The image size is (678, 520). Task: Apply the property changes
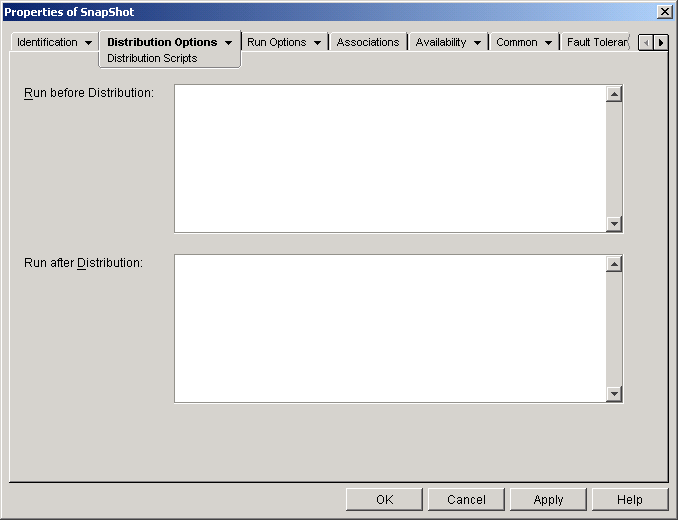[x=548, y=500]
